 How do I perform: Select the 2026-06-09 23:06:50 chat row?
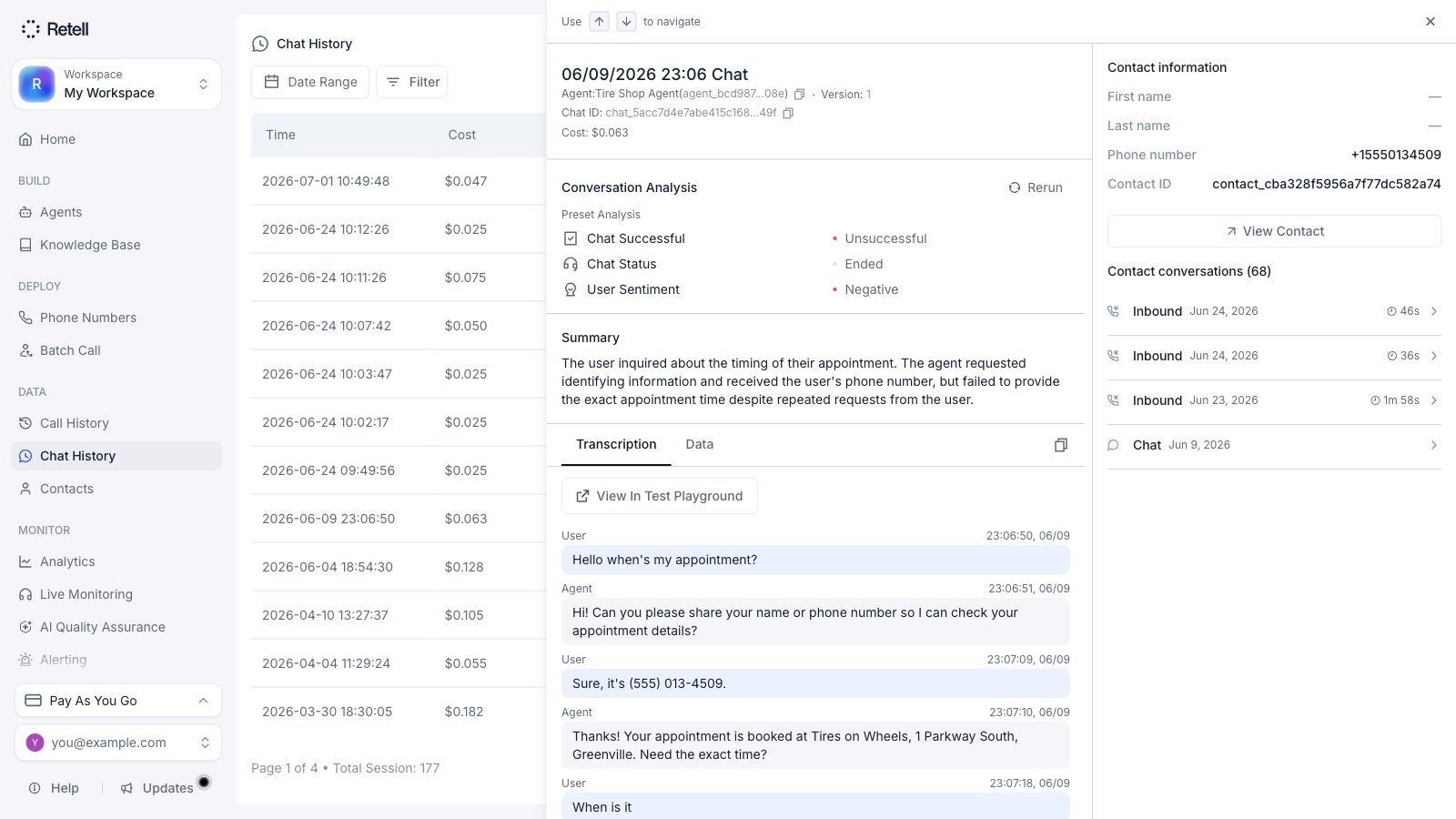(x=399, y=519)
